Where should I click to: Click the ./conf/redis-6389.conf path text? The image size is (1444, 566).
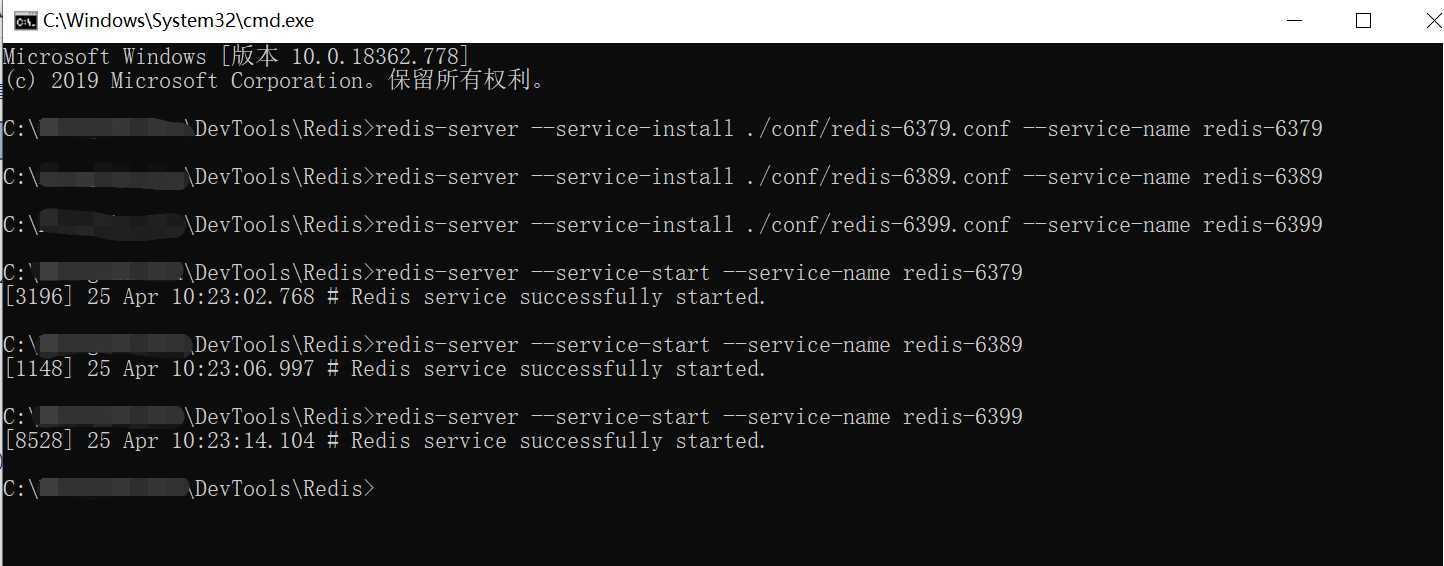pos(878,177)
